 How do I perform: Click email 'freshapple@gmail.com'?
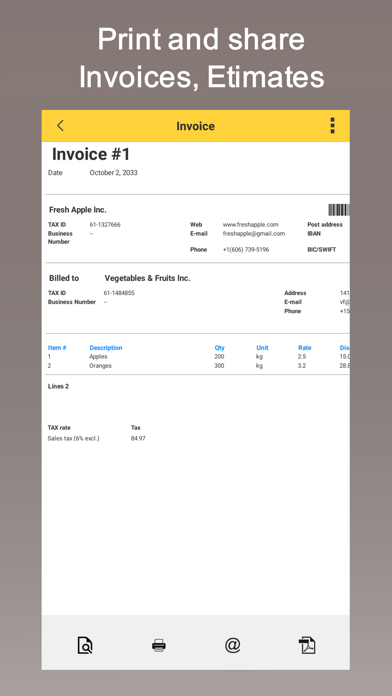(x=254, y=233)
